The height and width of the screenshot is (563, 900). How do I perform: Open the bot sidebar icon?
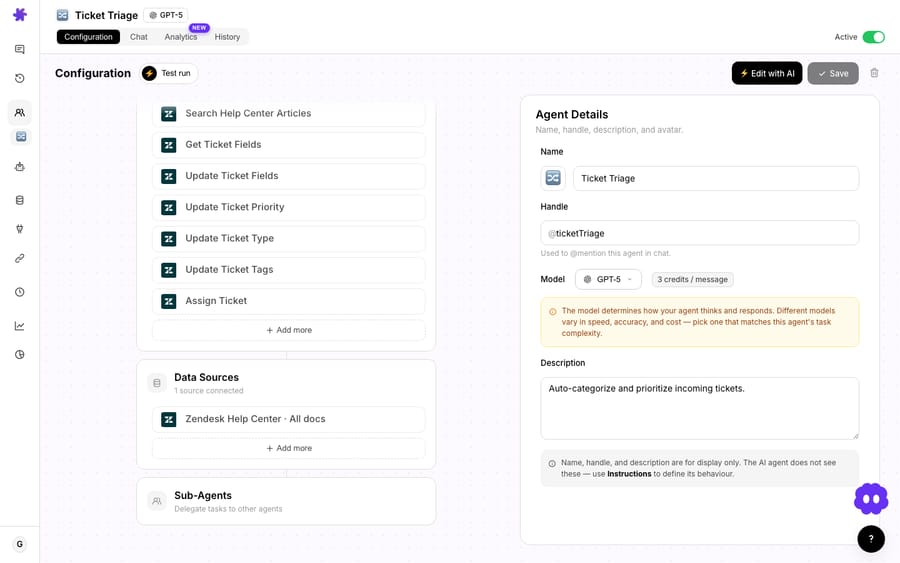pos(20,167)
